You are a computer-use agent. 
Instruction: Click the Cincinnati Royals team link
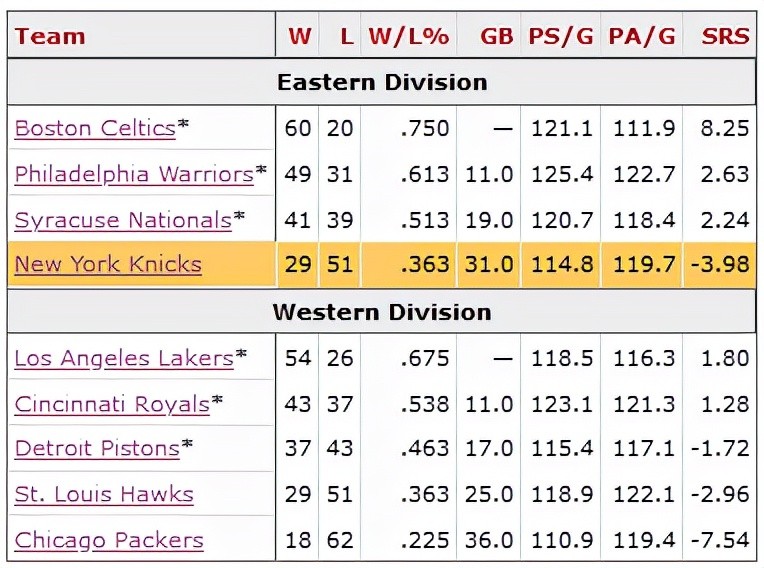112,404
